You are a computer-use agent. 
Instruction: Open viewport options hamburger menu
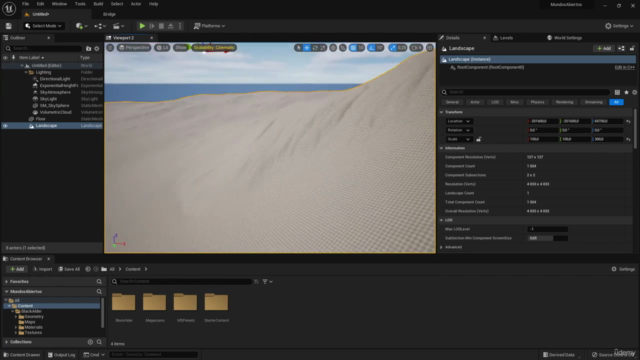tap(110, 48)
